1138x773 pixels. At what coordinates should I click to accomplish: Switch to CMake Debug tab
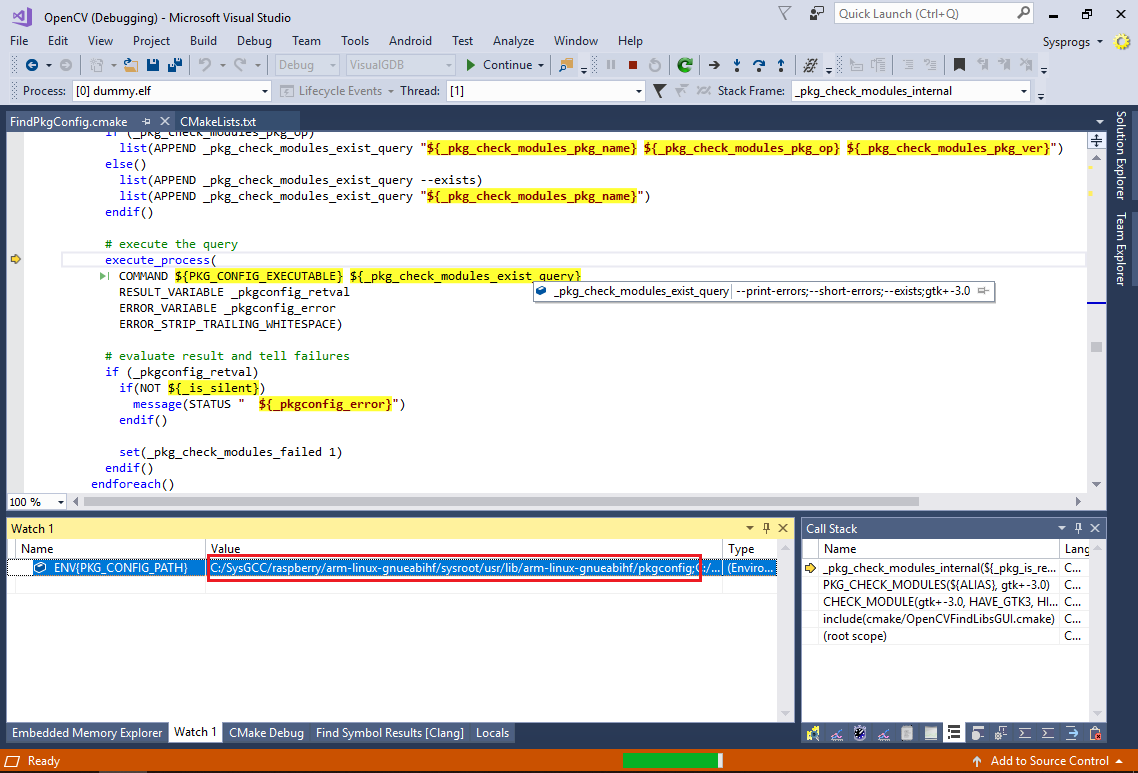266,733
